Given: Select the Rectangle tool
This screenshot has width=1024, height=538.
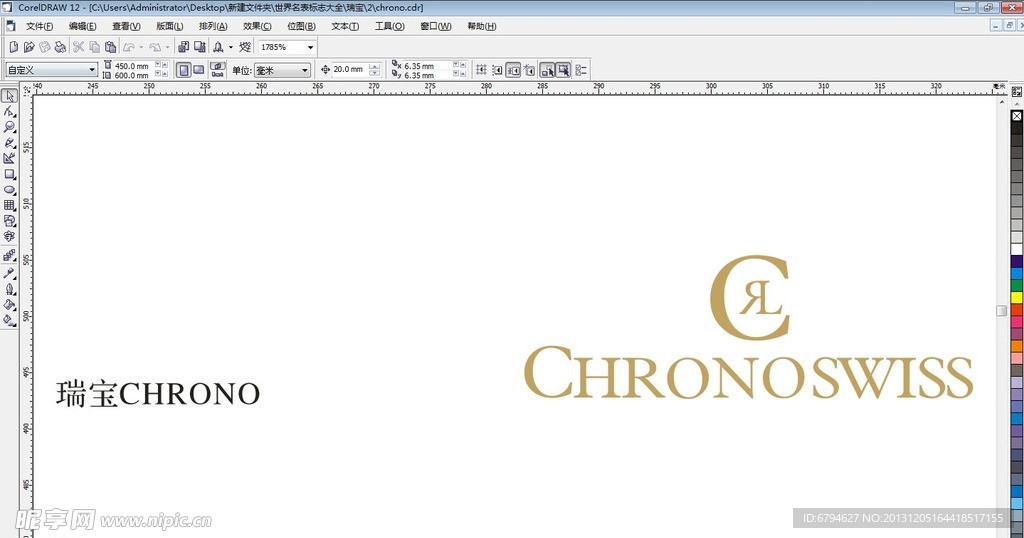Looking at the screenshot, I should 9,174.
